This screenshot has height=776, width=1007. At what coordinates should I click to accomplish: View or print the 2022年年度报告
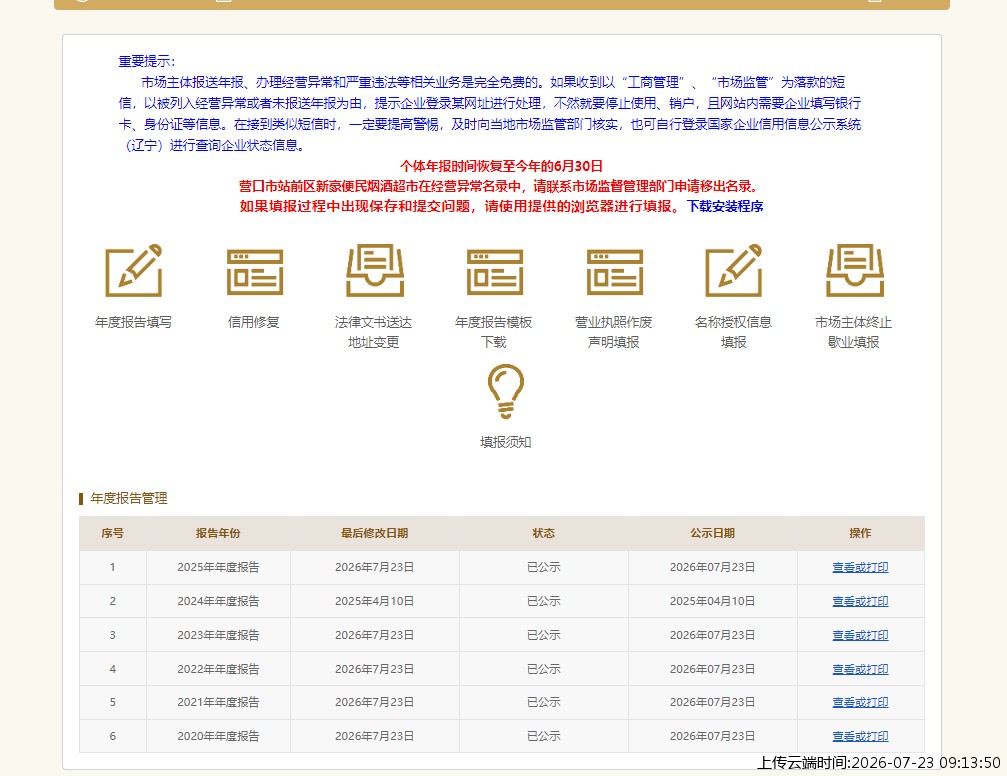pos(861,669)
